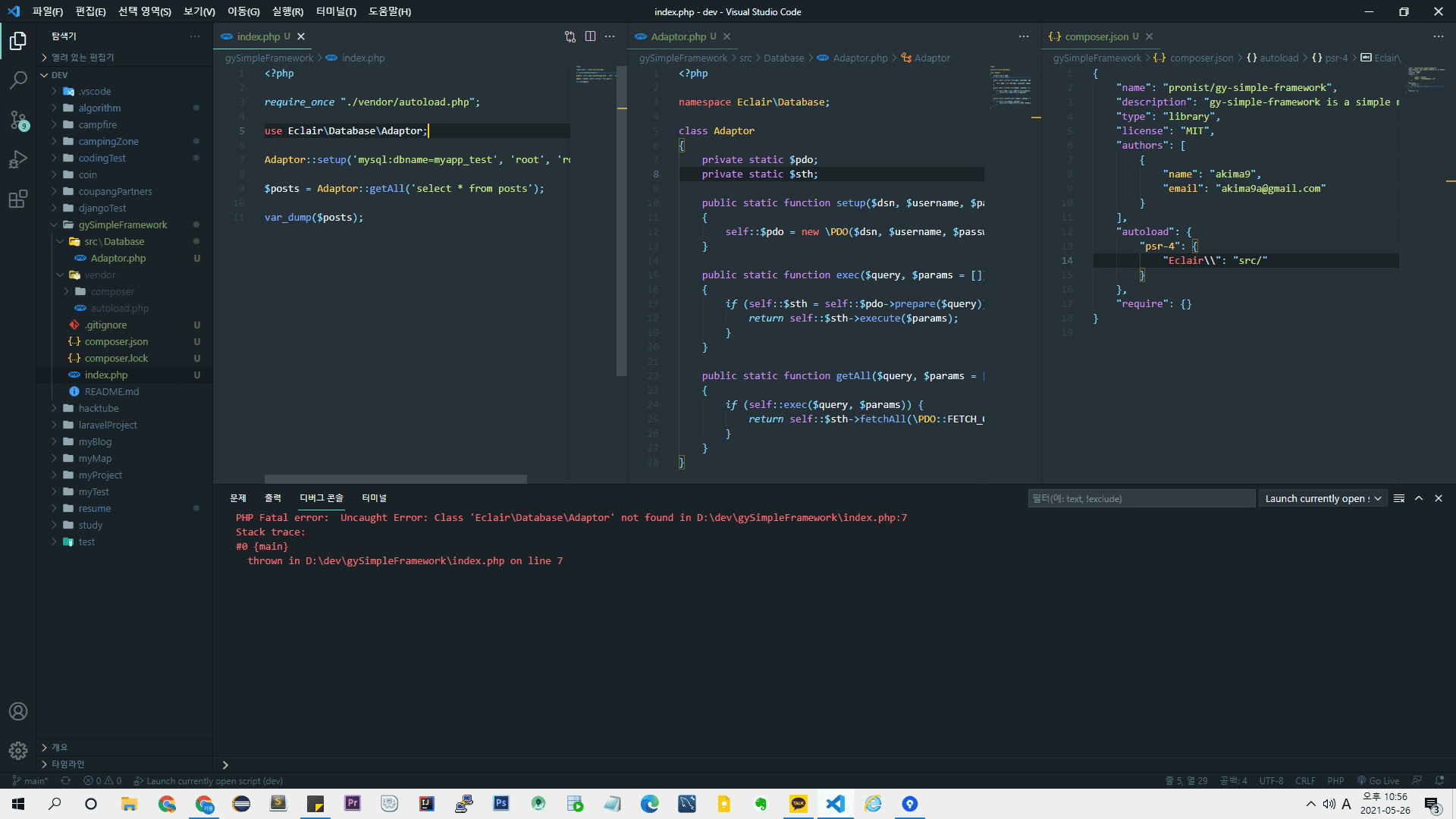Switch to the 출력 panel tab
The width and height of the screenshot is (1456, 819).
tap(273, 498)
